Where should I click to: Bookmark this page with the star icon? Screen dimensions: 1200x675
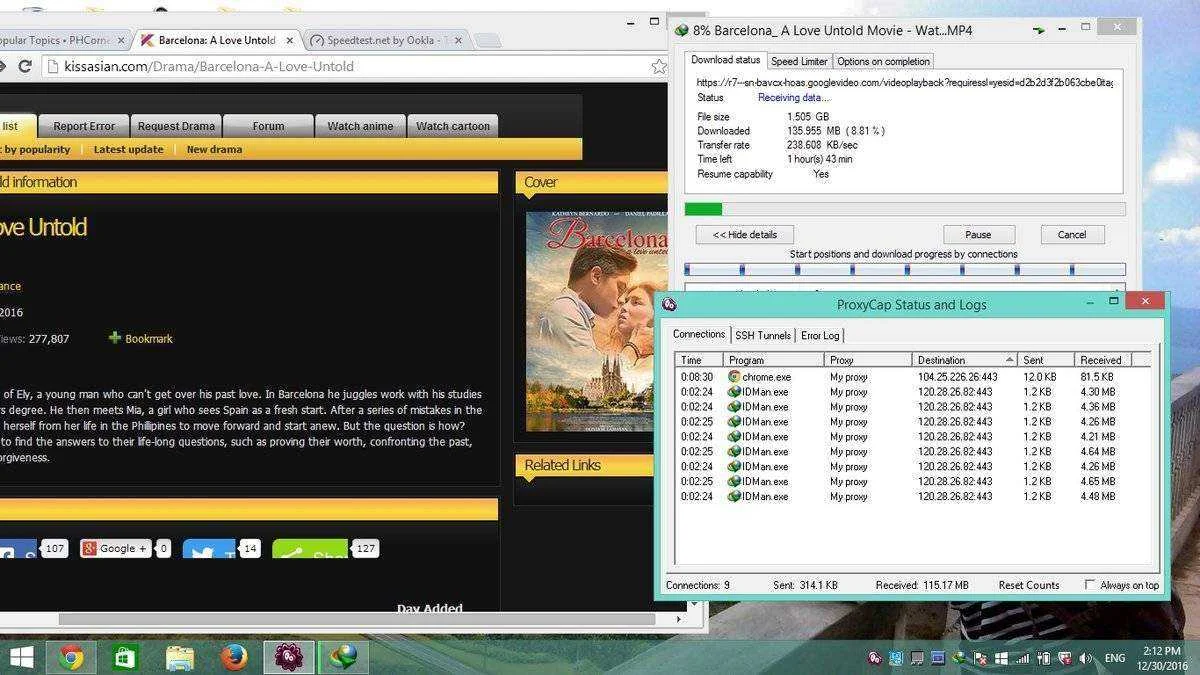point(658,66)
